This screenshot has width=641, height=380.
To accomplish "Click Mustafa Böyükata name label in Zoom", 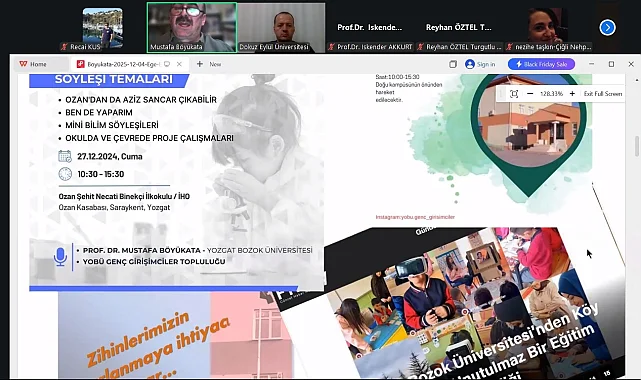I will (x=176, y=47).
